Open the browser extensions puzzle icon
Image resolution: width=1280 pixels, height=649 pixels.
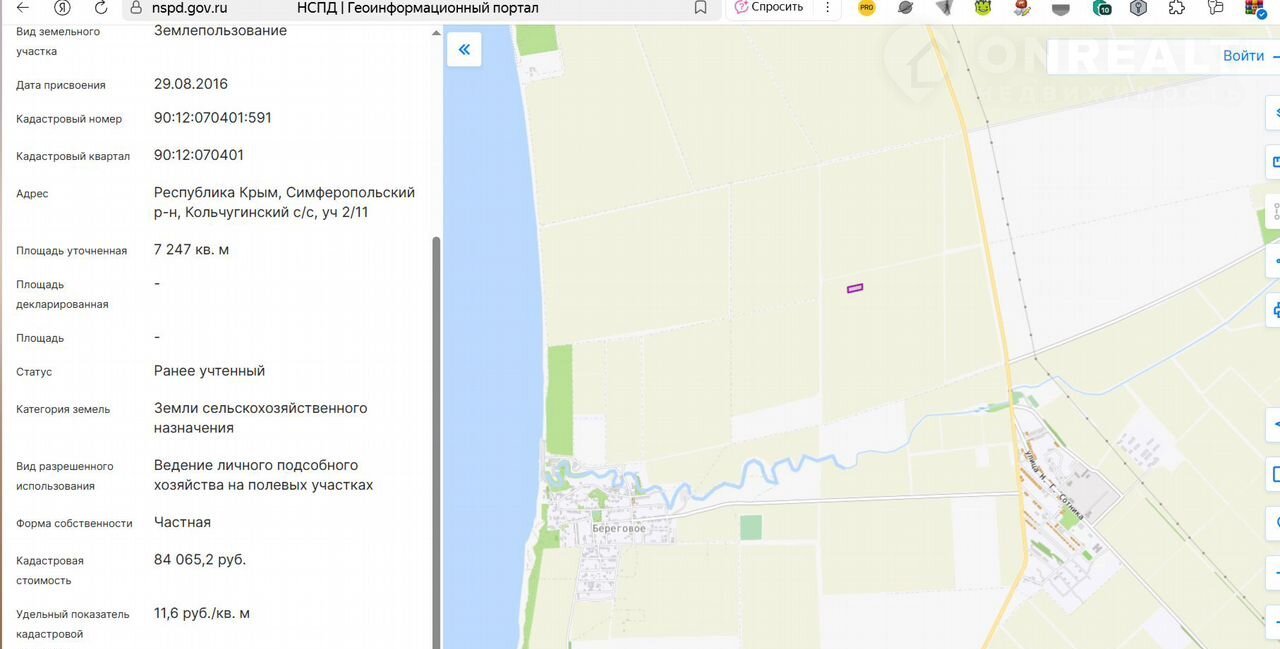coord(1177,8)
